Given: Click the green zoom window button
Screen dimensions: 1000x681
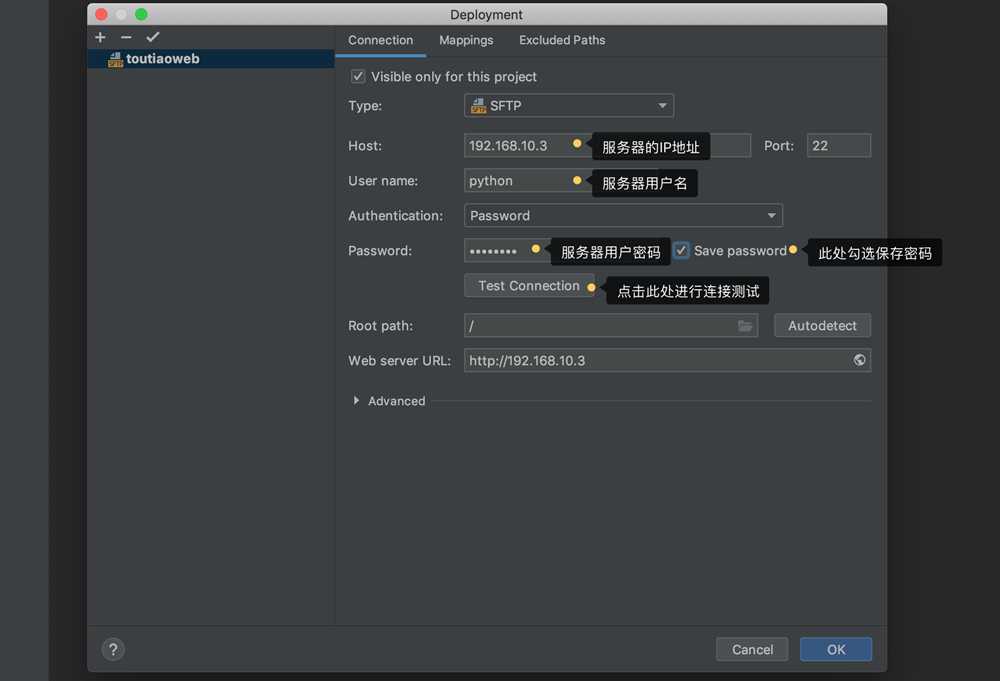Looking at the screenshot, I should (141, 14).
